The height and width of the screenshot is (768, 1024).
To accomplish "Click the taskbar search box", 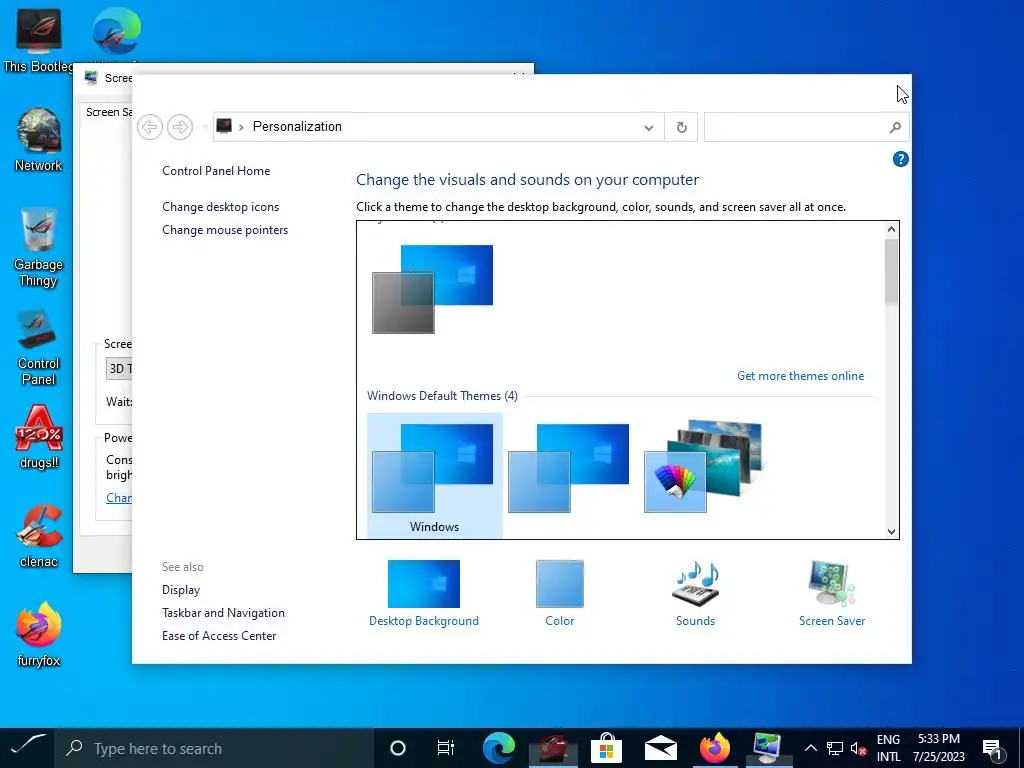I will pos(214,748).
